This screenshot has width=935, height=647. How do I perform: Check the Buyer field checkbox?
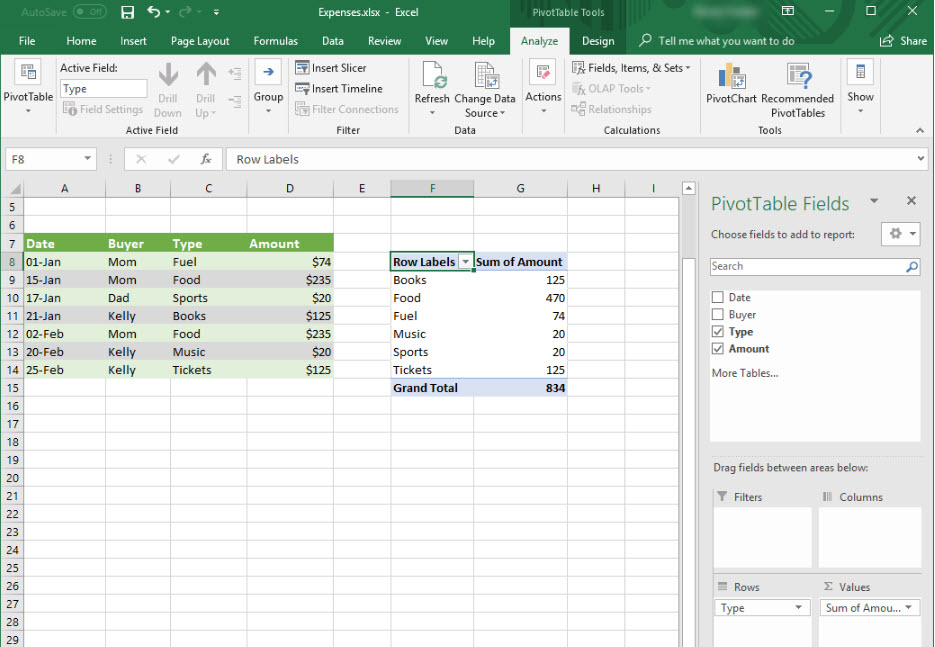(x=717, y=315)
